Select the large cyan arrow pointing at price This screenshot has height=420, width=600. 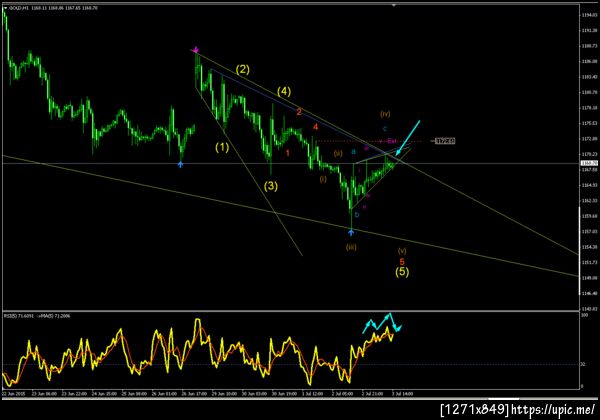coord(408,138)
